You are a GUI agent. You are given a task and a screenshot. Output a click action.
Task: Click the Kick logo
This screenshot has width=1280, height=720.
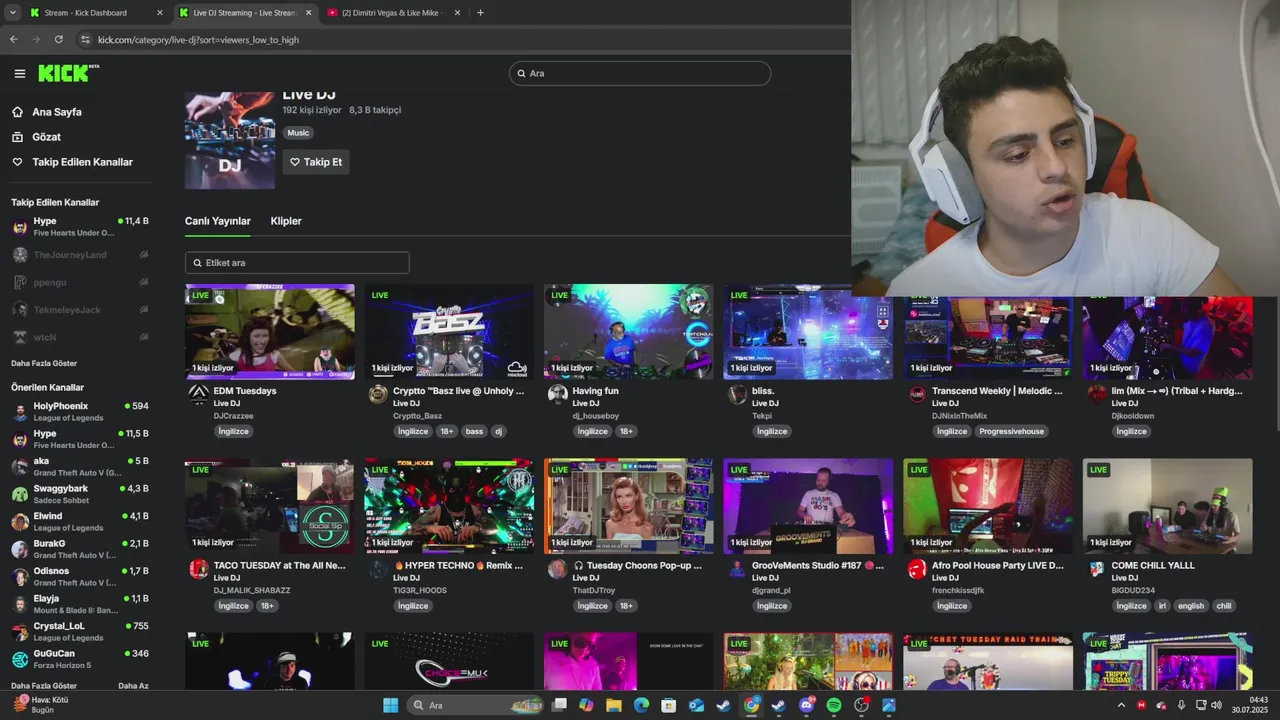(x=68, y=73)
